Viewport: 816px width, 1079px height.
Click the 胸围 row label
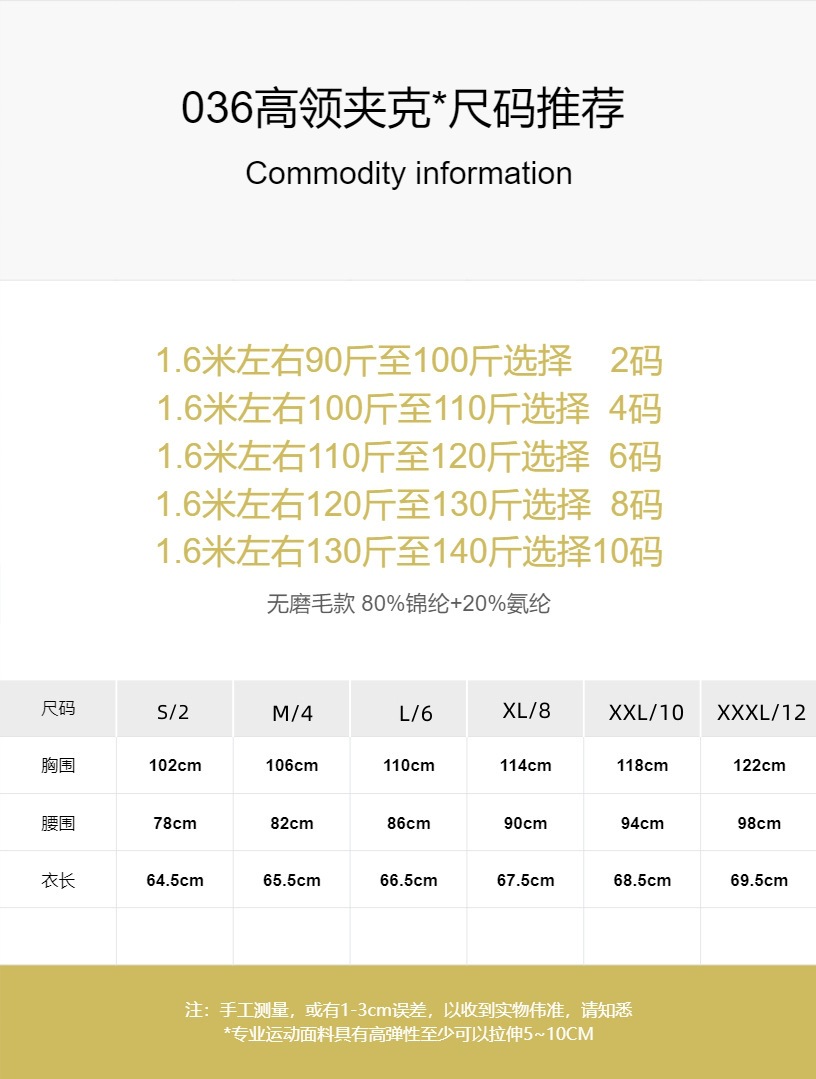coord(58,766)
